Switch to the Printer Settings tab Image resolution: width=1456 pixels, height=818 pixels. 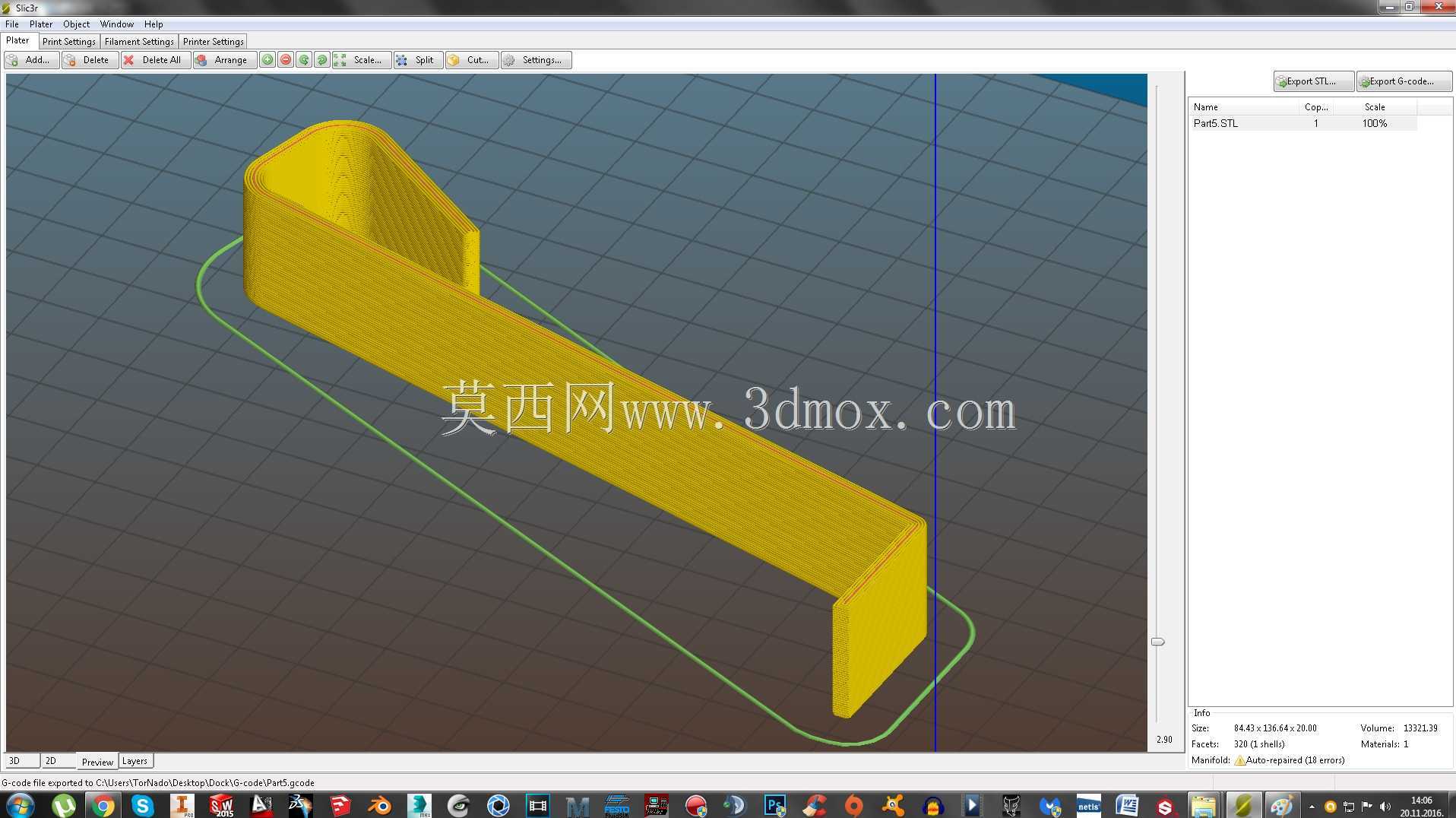pos(214,42)
